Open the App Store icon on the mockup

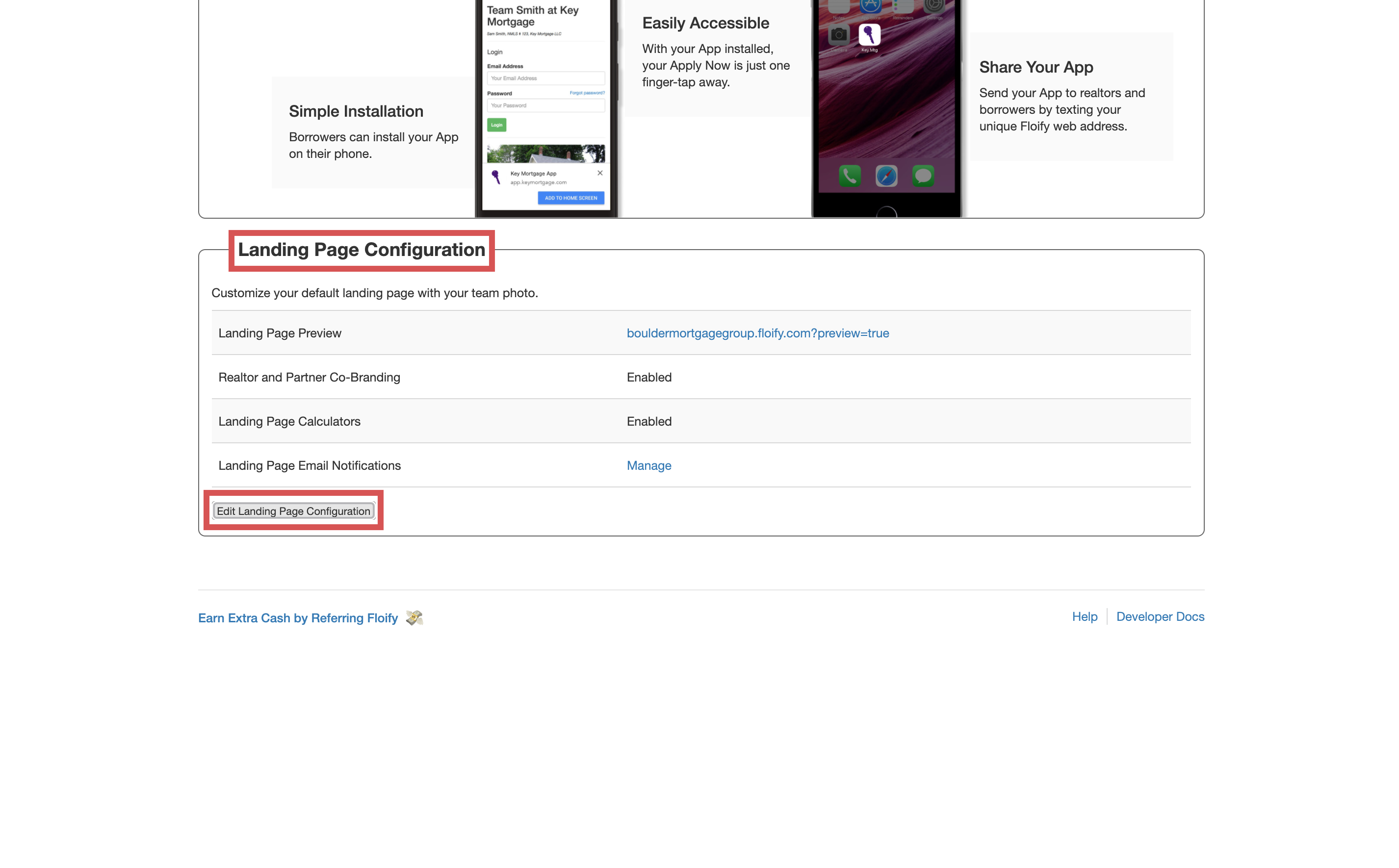pos(871,6)
